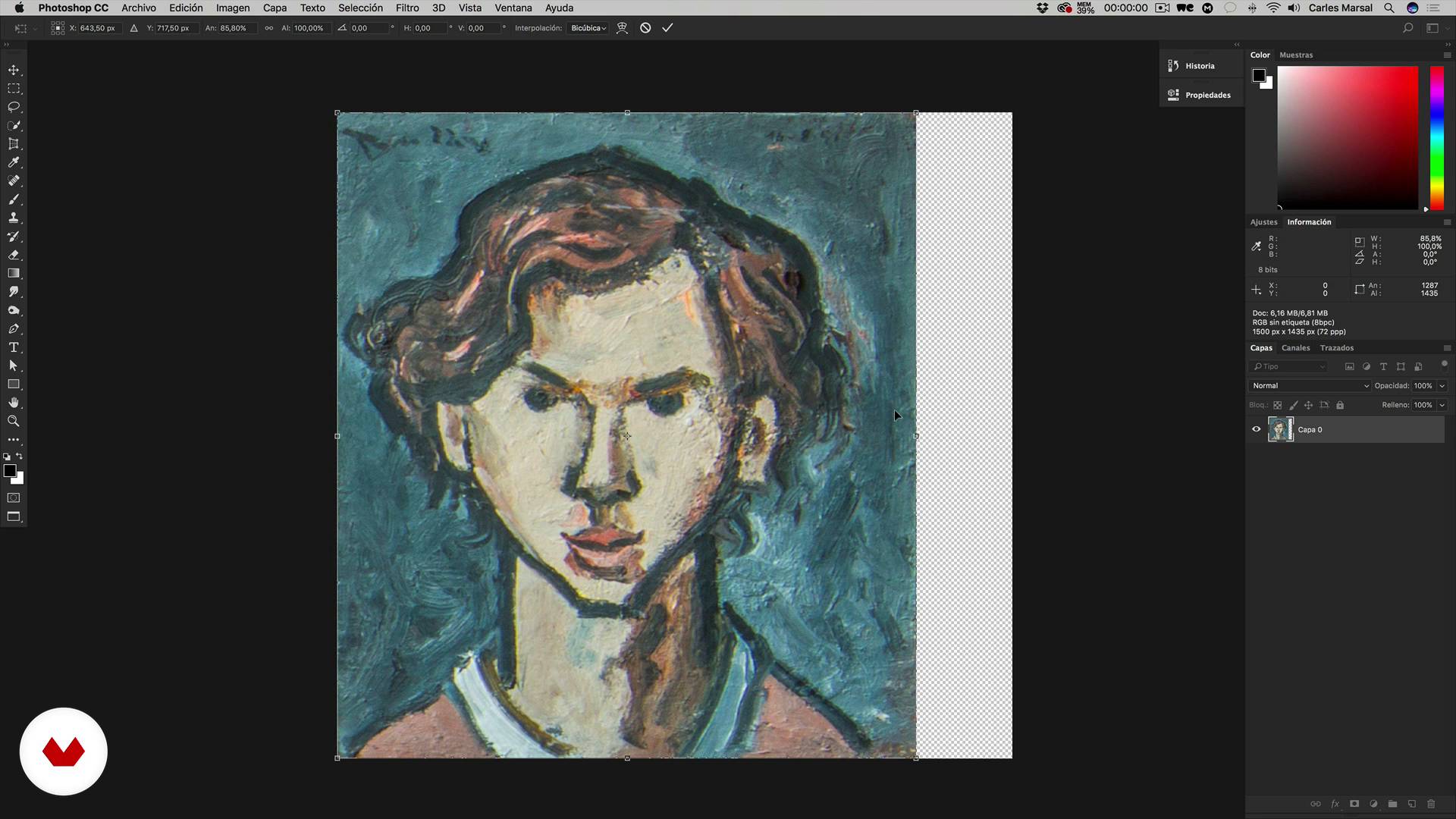Toggle lock transparent pixels
This screenshot has width=1456, height=819.
point(1277,405)
